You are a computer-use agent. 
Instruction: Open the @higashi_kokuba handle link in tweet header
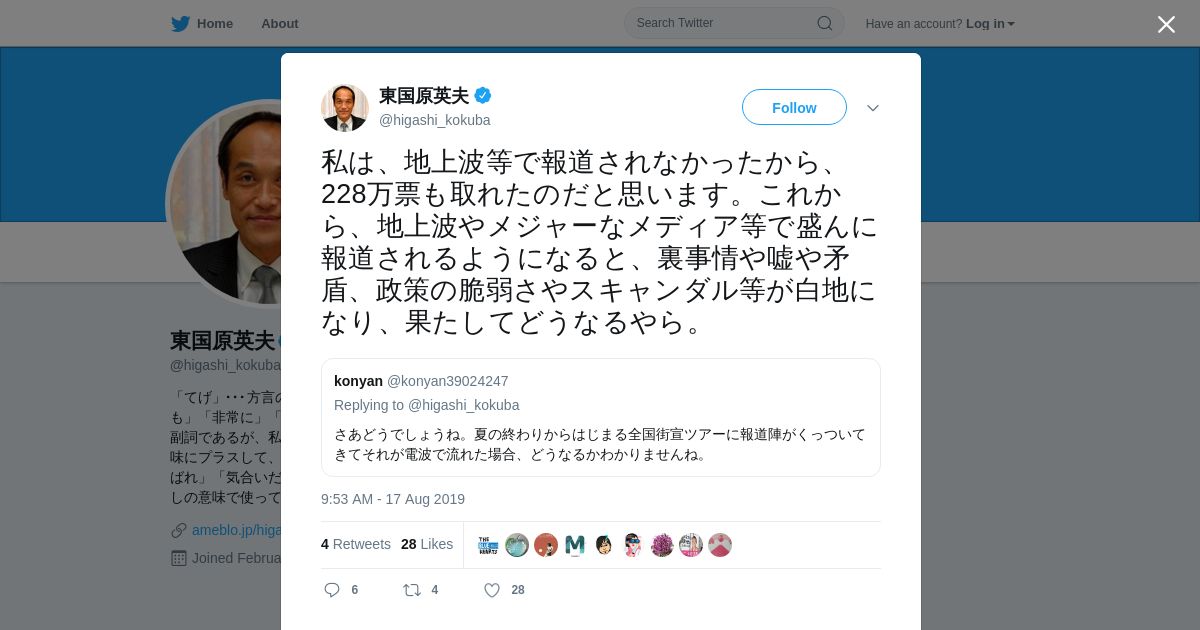(434, 120)
